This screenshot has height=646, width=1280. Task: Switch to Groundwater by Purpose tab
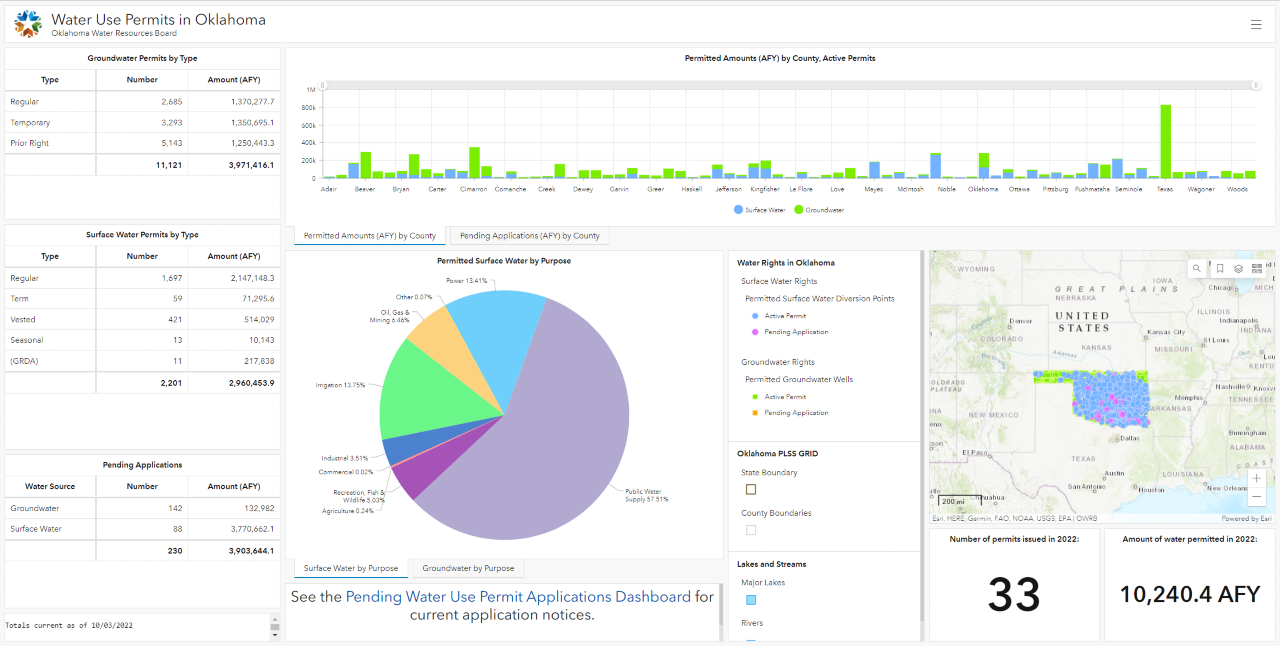pyautogui.click(x=468, y=568)
